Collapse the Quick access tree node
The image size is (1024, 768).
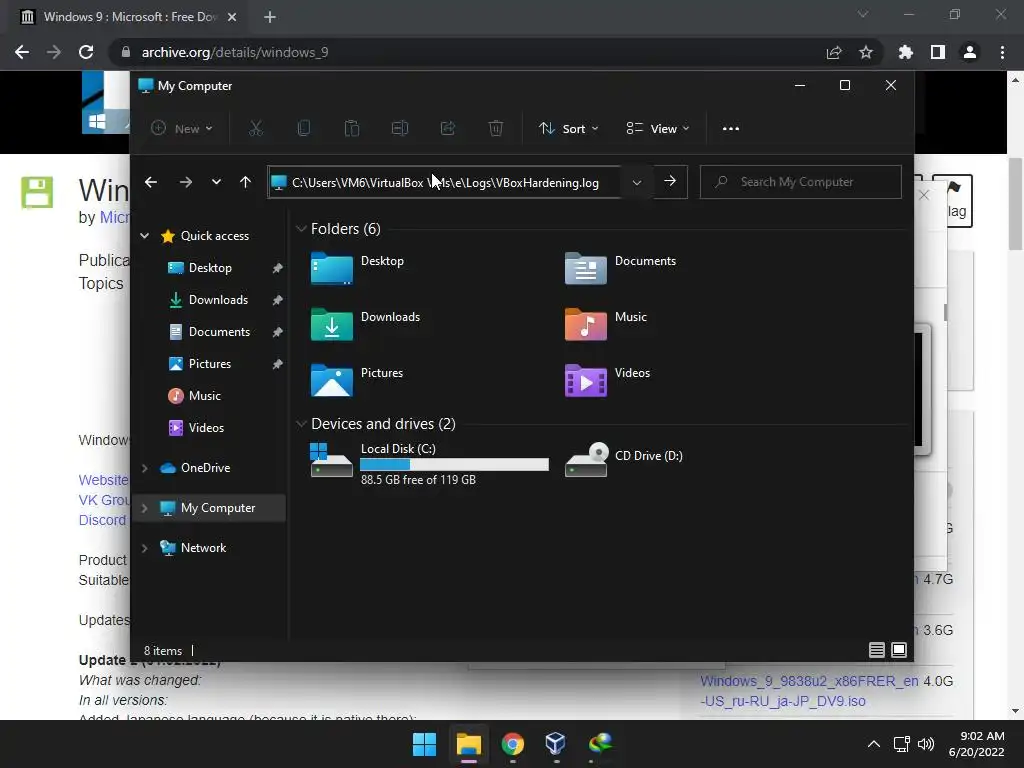145,236
